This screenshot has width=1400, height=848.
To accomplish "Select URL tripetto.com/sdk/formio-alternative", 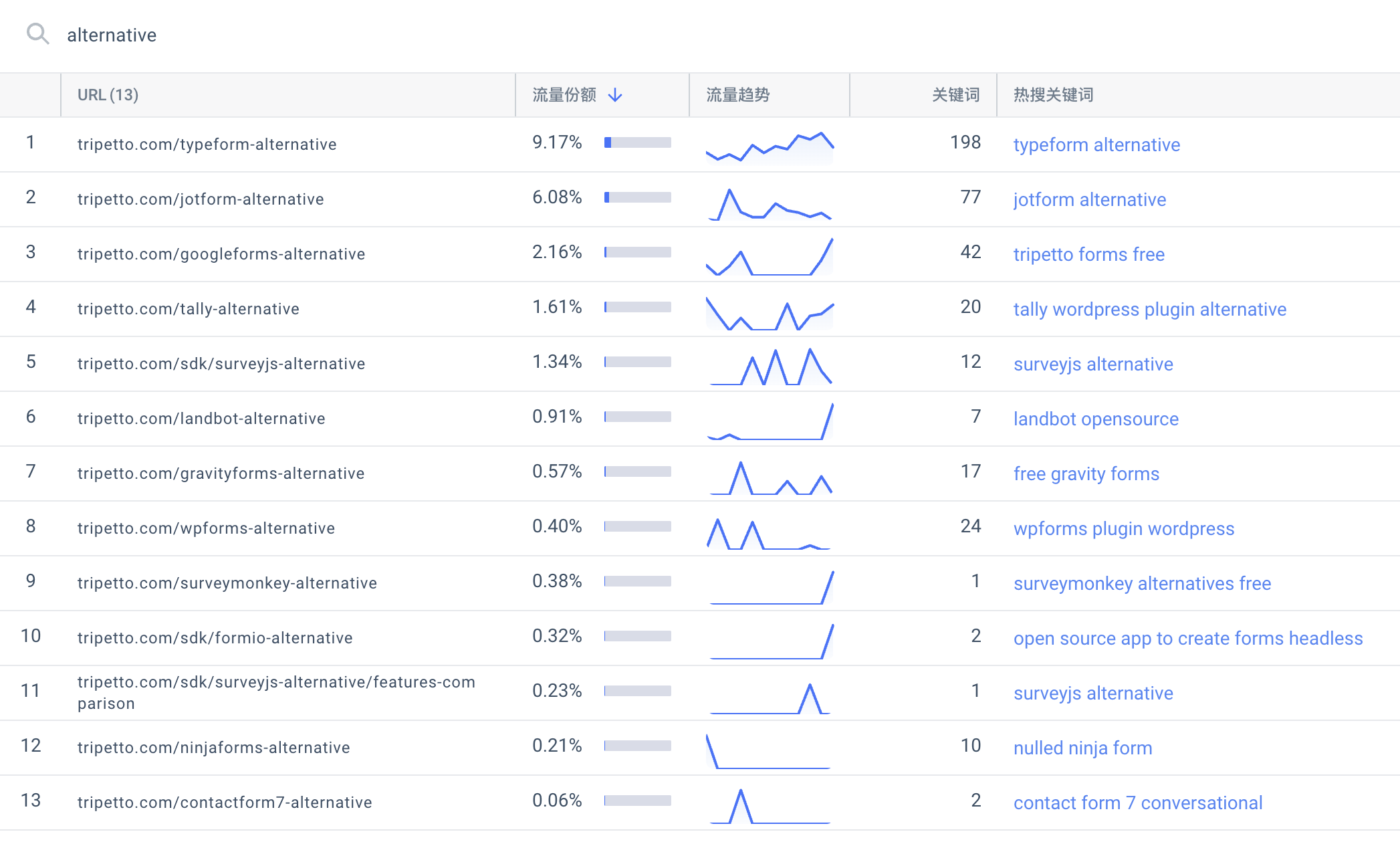I will [215, 638].
